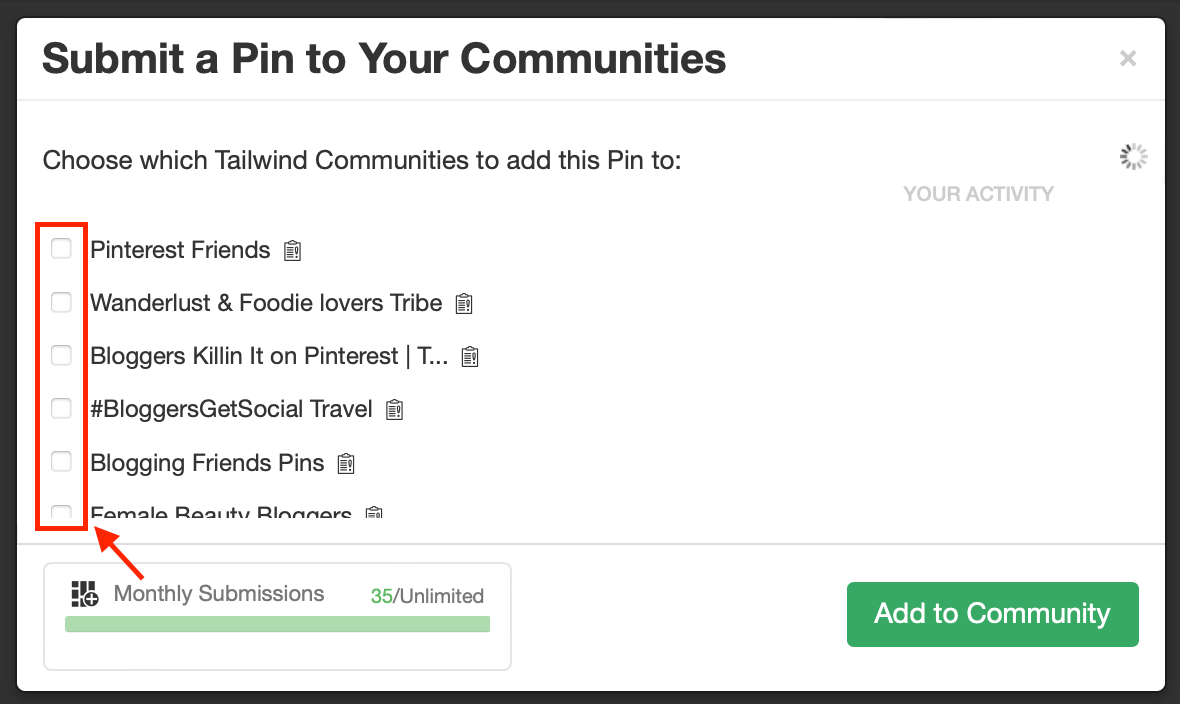The width and height of the screenshot is (1180, 704).
Task: Tick the Wanderlust & Foodie lovers Tribe checkbox
Action: tap(62, 302)
